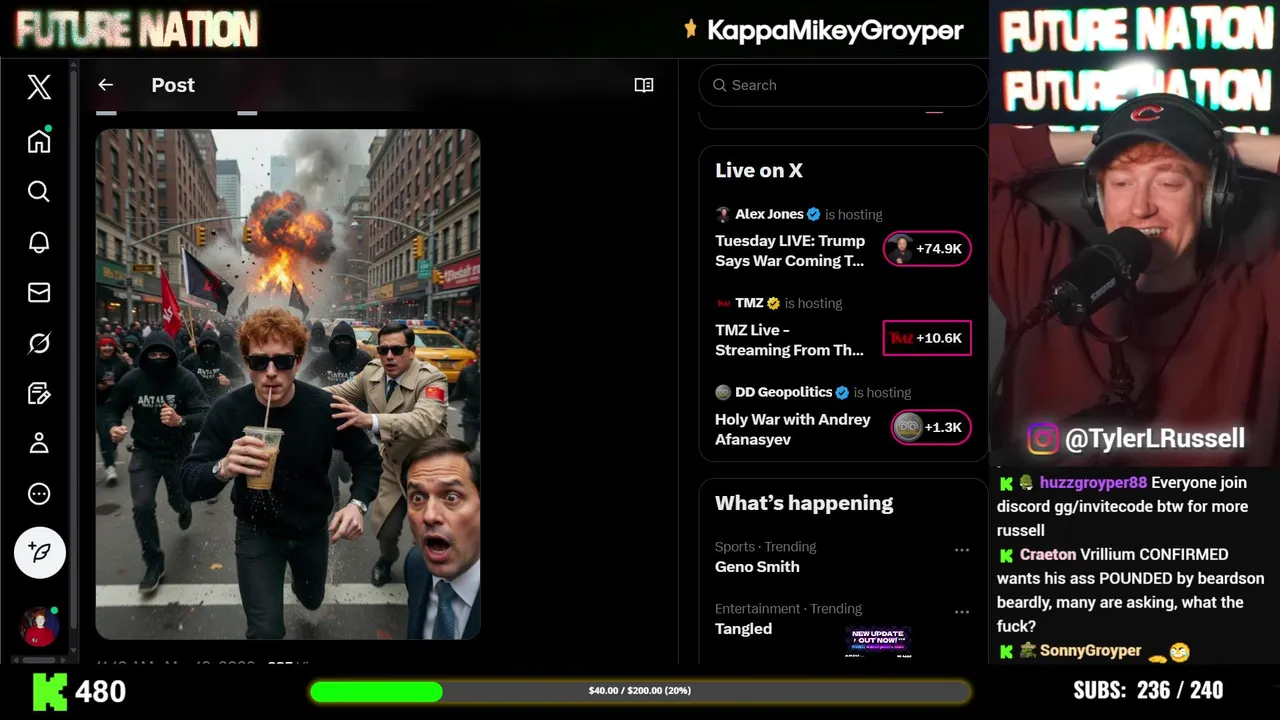The width and height of the screenshot is (1280, 720).
Task: Open Alex Jones' Tuesday LIVE broadcast
Action: (x=790, y=251)
